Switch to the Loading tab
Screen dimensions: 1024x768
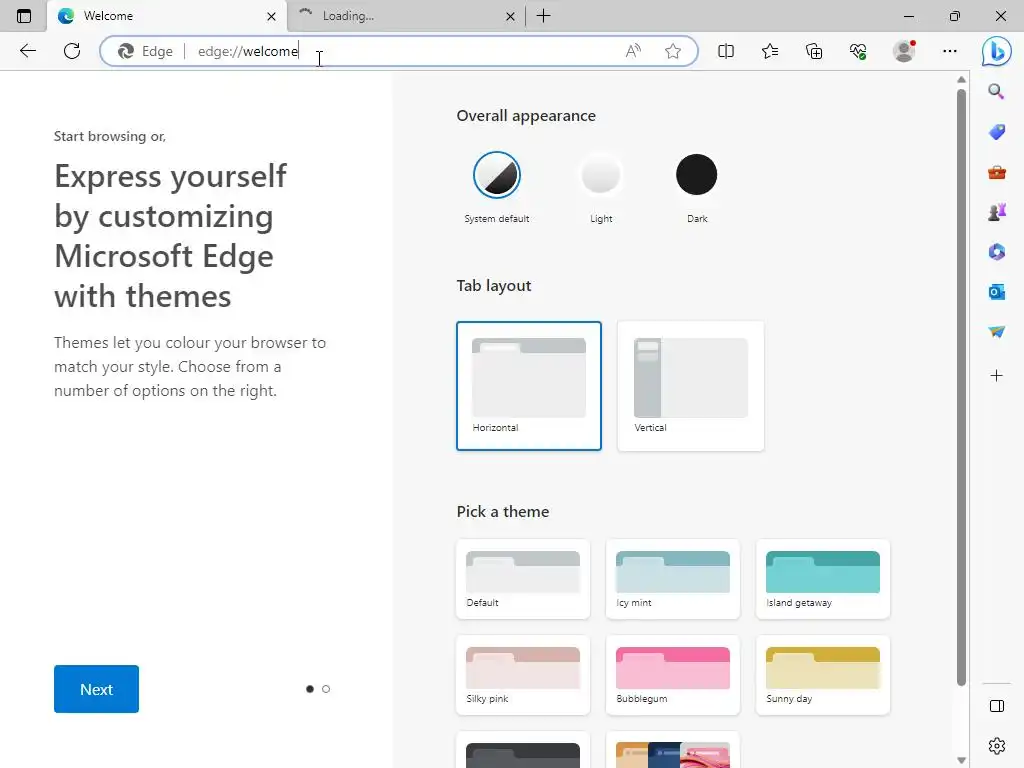(x=405, y=16)
